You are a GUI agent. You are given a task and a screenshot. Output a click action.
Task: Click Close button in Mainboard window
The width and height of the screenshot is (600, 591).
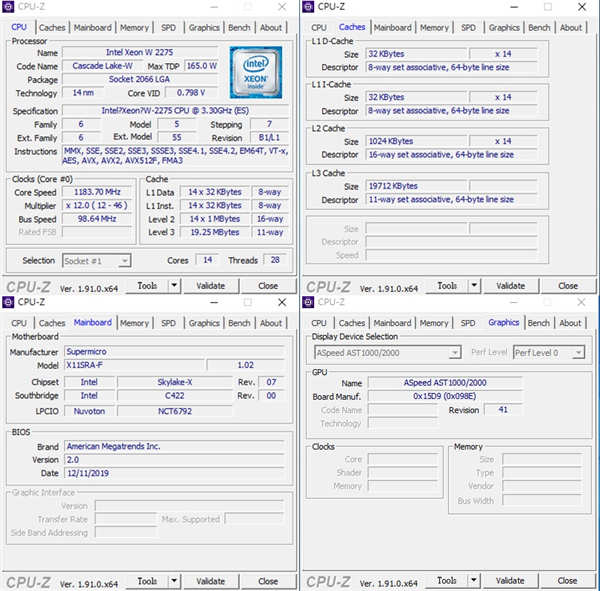[268, 581]
